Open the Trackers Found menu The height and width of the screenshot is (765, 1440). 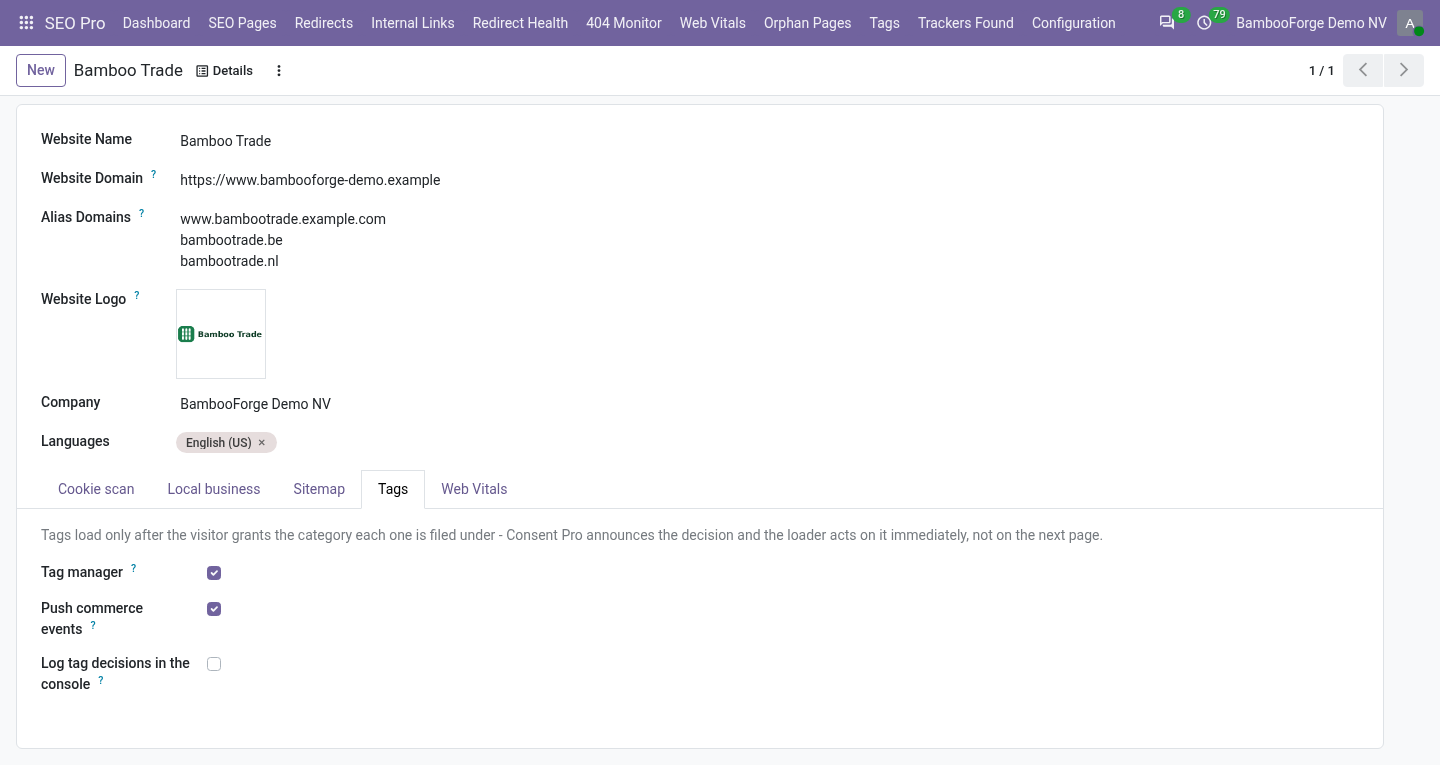click(966, 23)
